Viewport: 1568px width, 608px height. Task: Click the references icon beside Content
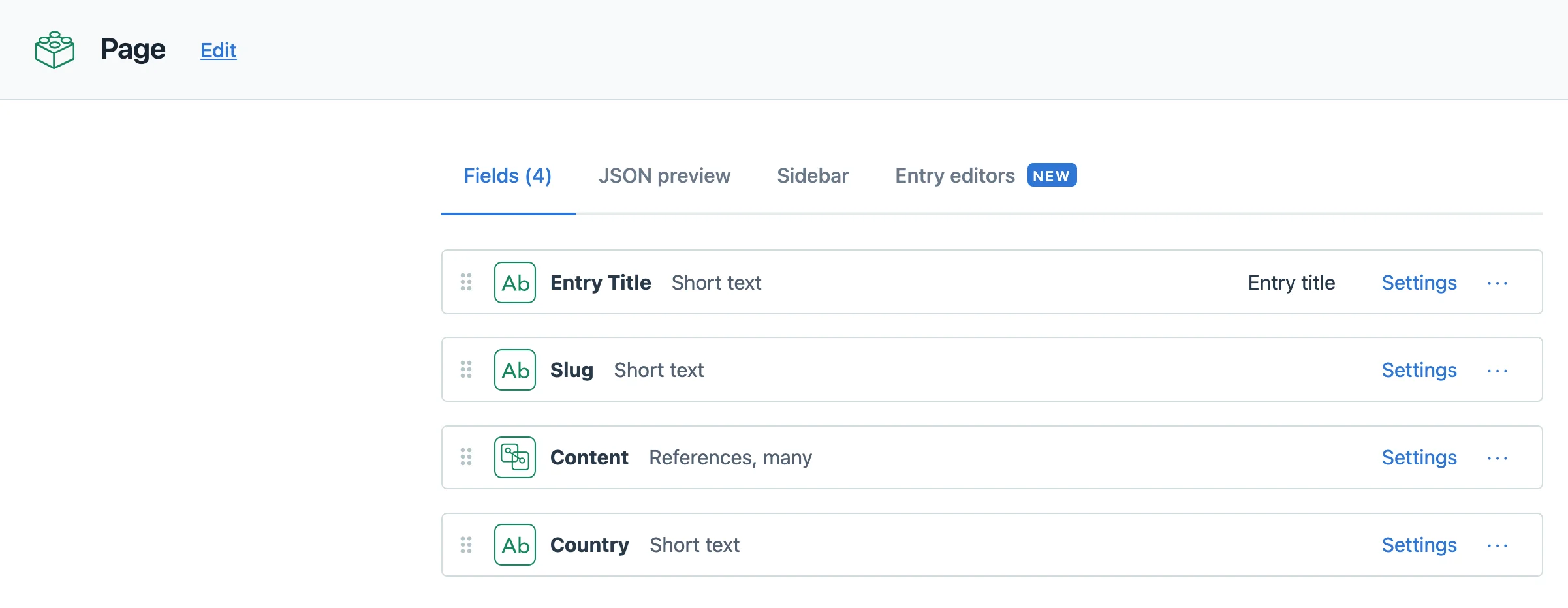pyautogui.click(x=514, y=457)
